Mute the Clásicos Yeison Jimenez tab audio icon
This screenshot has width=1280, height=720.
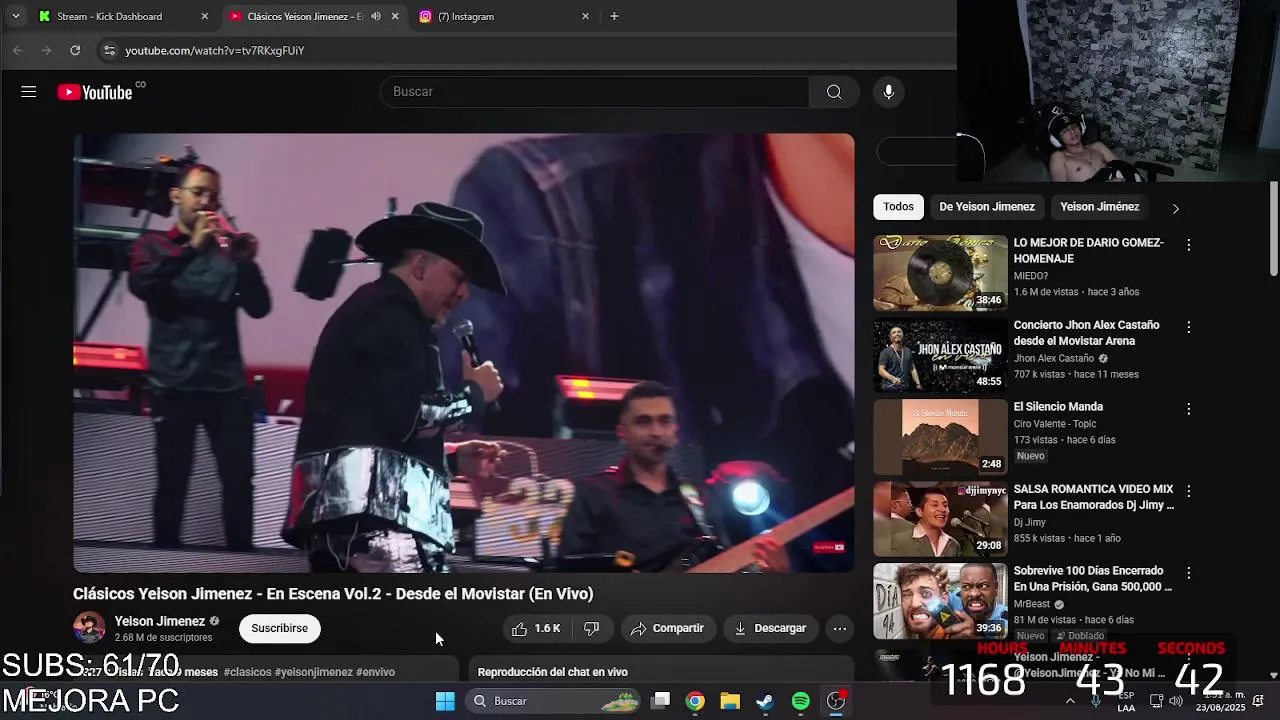(376, 16)
